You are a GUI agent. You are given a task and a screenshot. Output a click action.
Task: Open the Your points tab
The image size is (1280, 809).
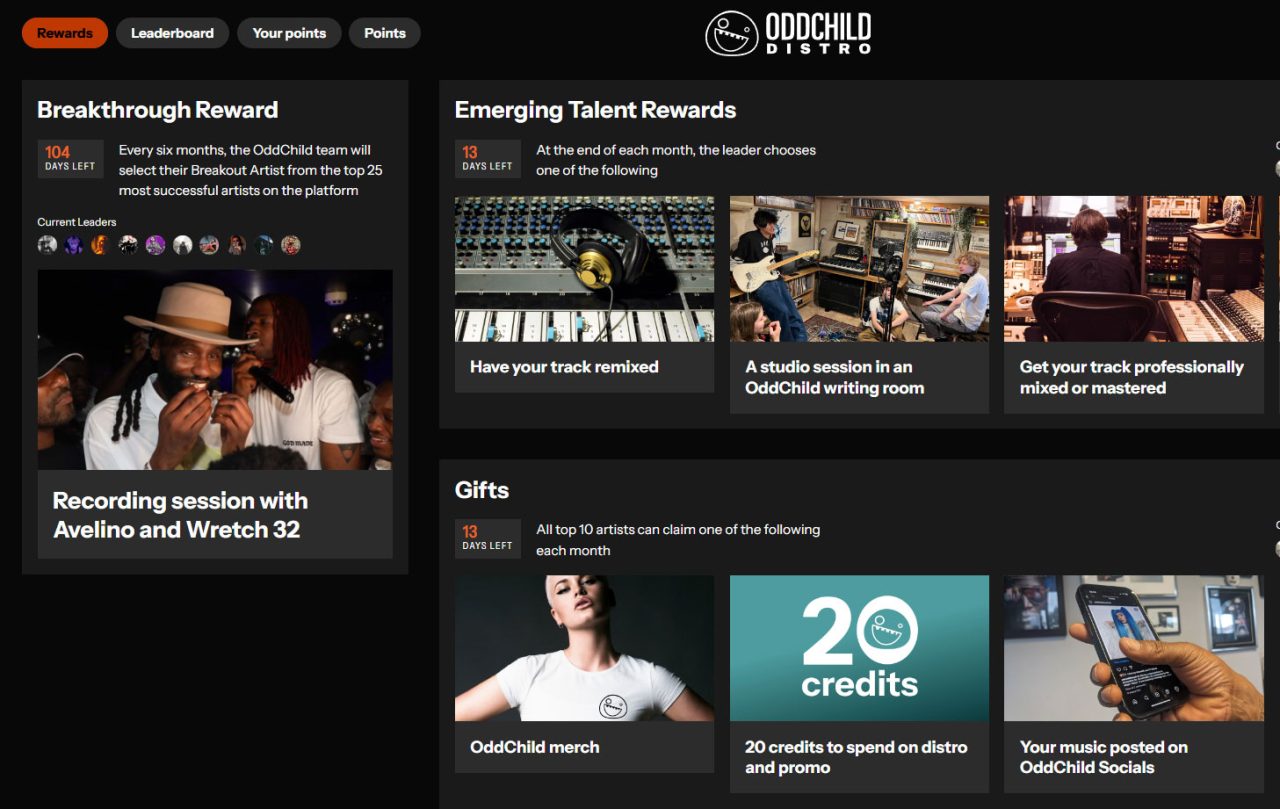[x=289, y=33]
